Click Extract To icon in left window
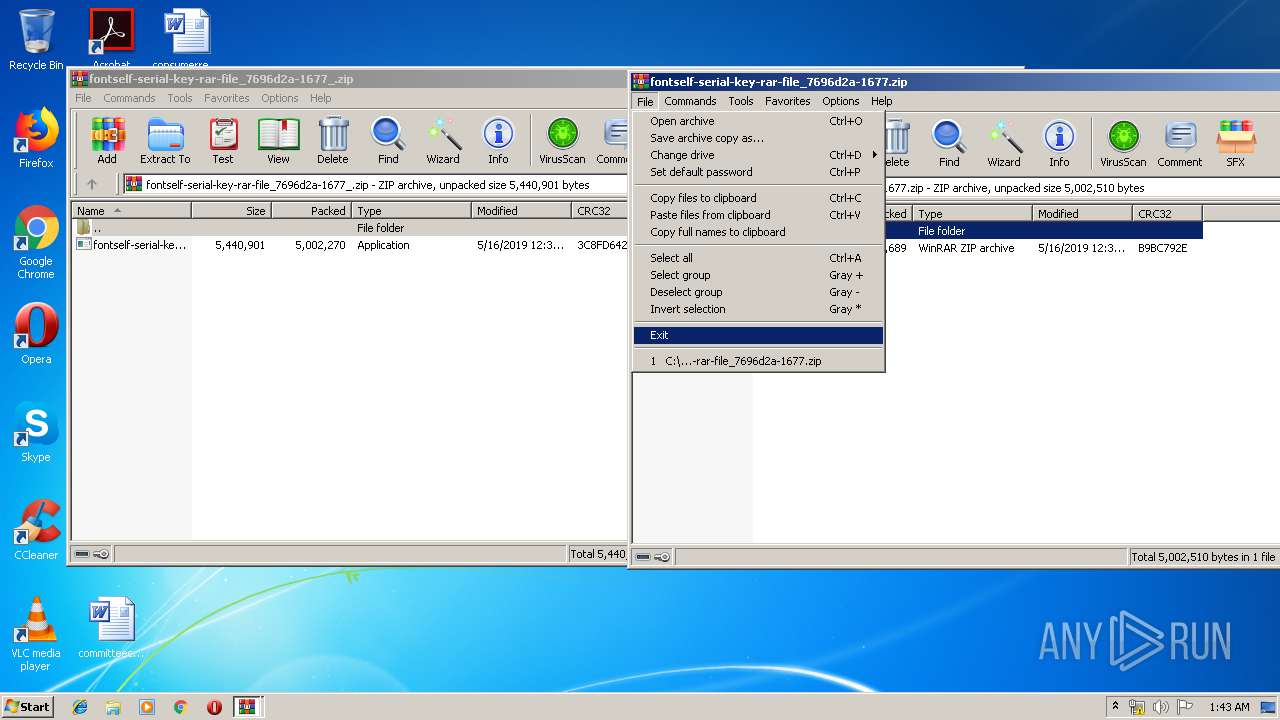The width and height of the screenshot is (1280, 720). (165, 141)
